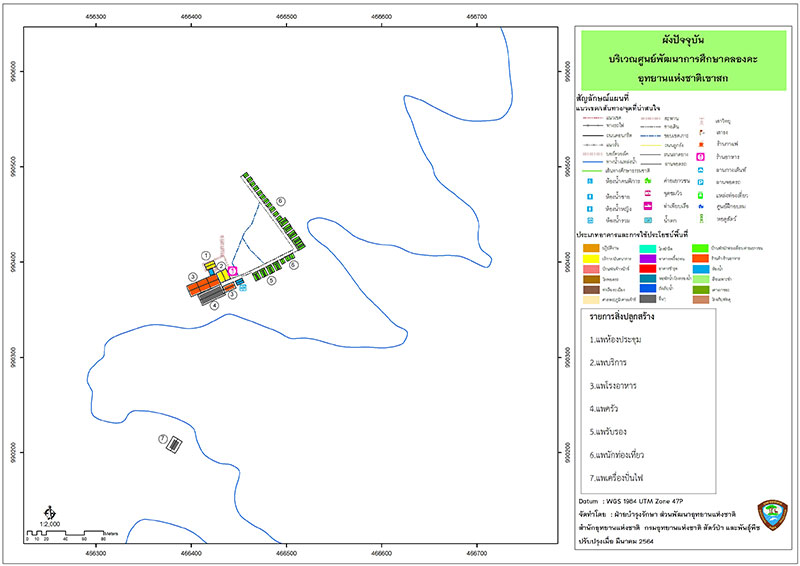Click the legend's flagpole icon

pos(702,133)
